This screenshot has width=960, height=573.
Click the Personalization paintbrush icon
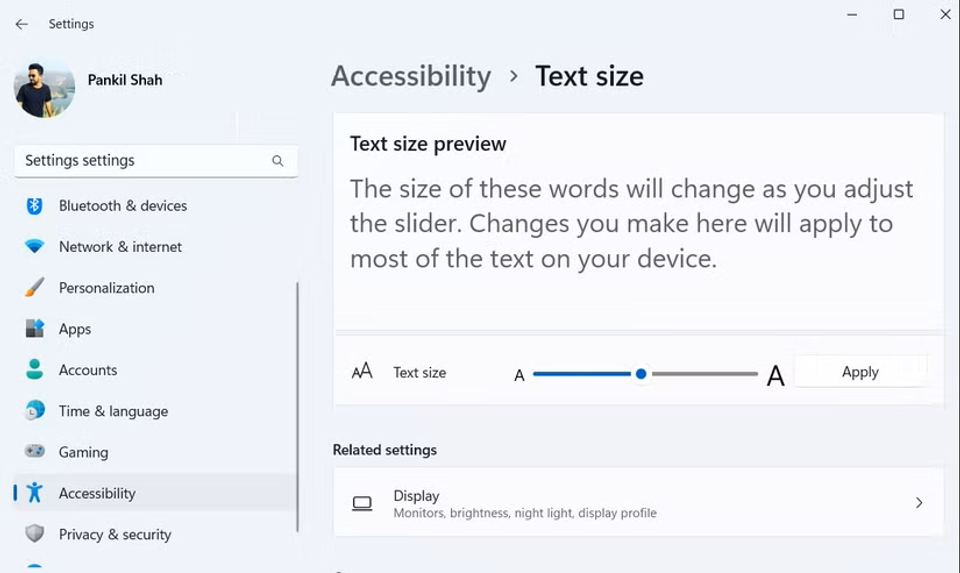tap(34, 288)
